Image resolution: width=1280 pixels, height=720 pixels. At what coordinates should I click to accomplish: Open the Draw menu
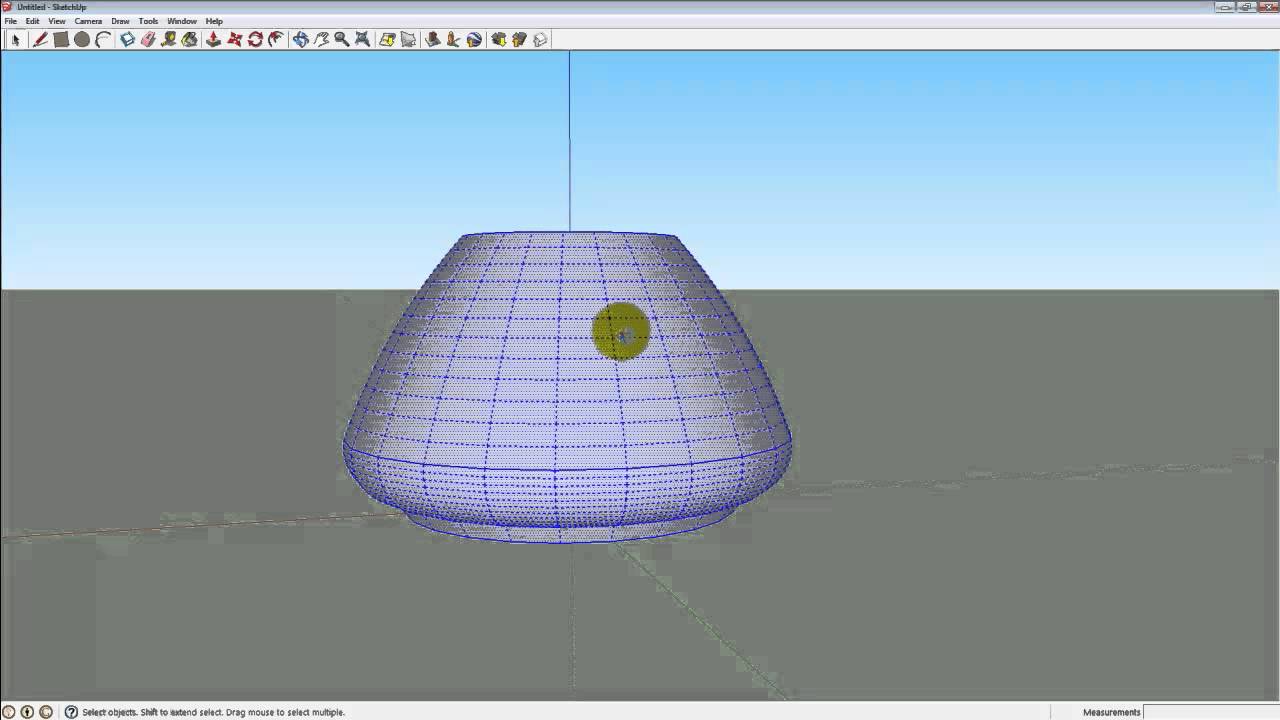tap(121, 20)
